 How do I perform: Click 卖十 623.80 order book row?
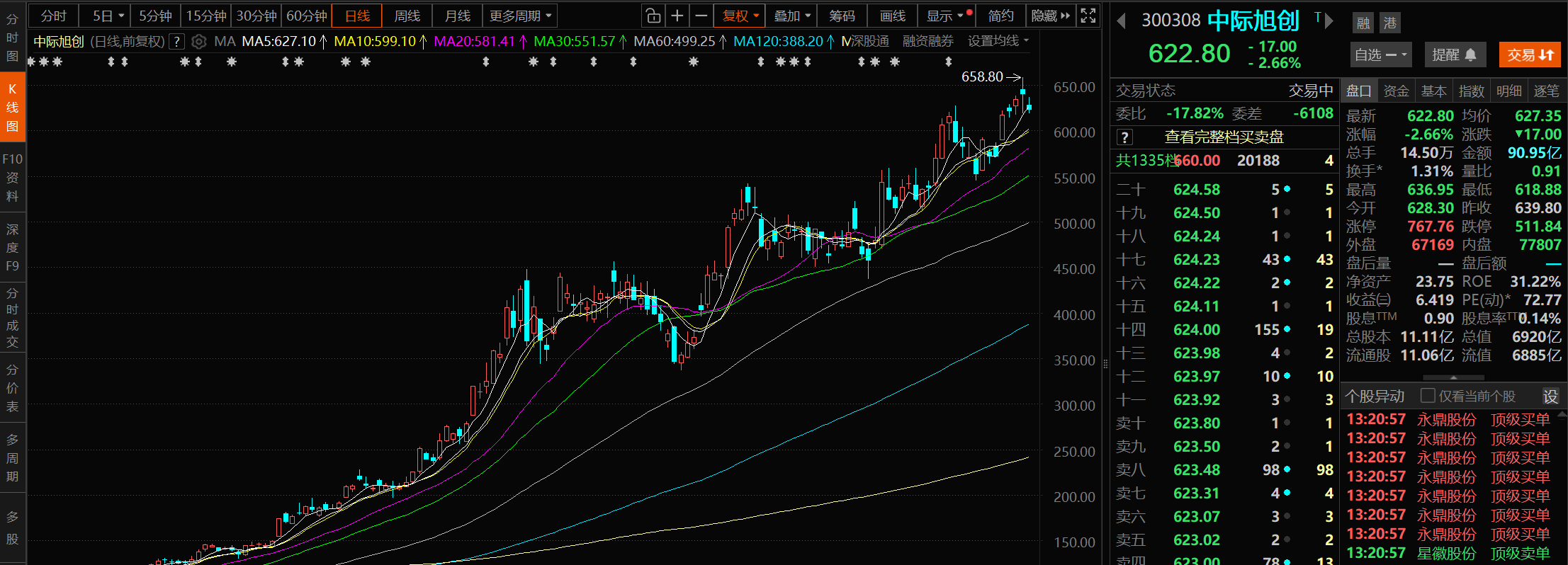[1224, 423]
